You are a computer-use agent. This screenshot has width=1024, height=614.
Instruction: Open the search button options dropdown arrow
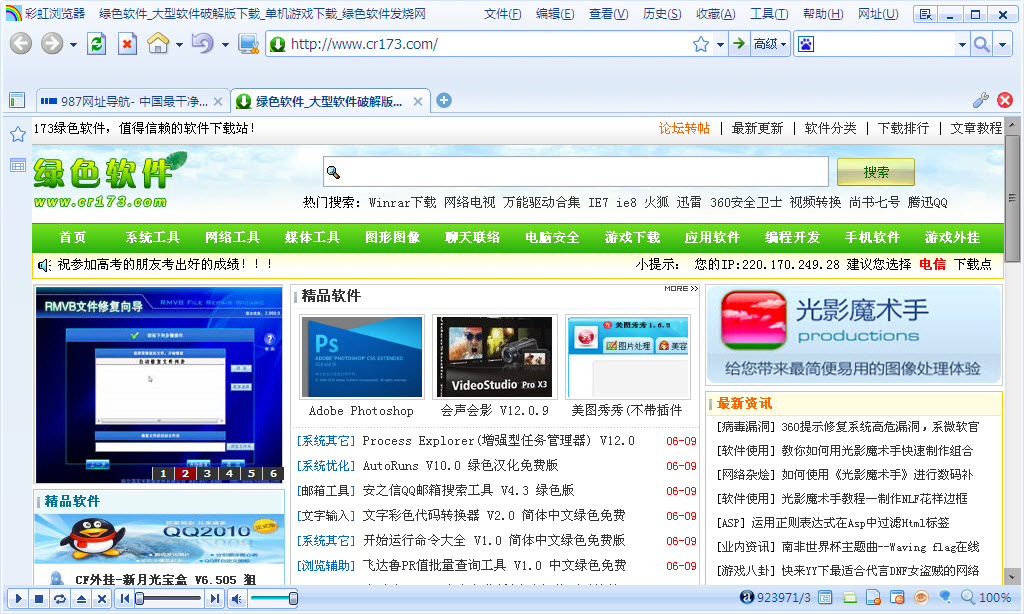point(1002,44)
